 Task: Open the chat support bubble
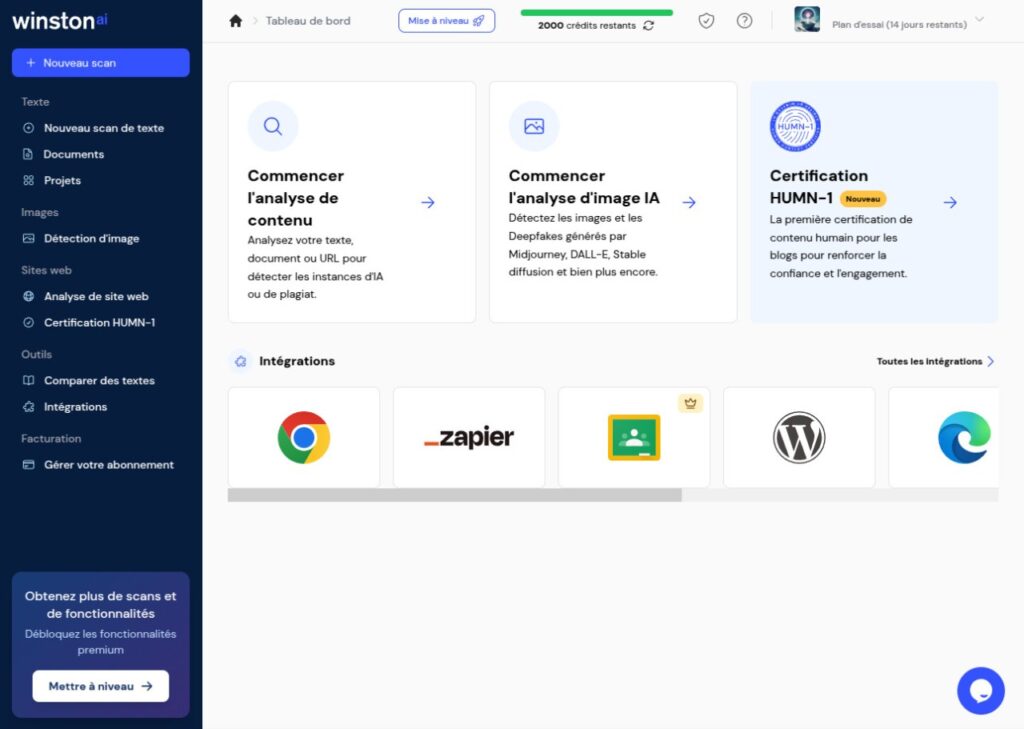(x=980, y=690)
